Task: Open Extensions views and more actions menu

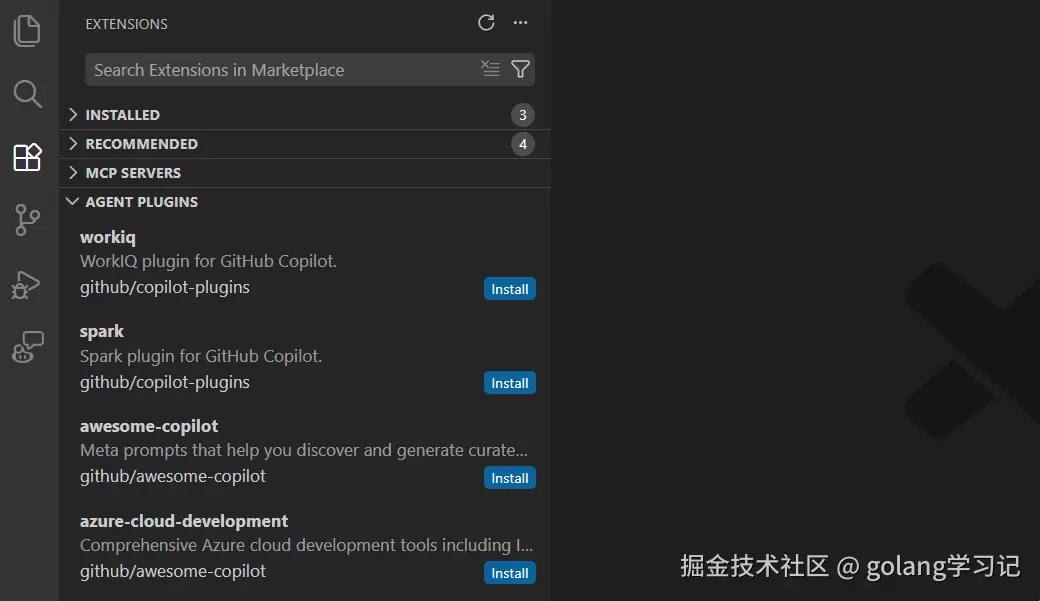Action: pyautogui.click(x=521, y=23)
